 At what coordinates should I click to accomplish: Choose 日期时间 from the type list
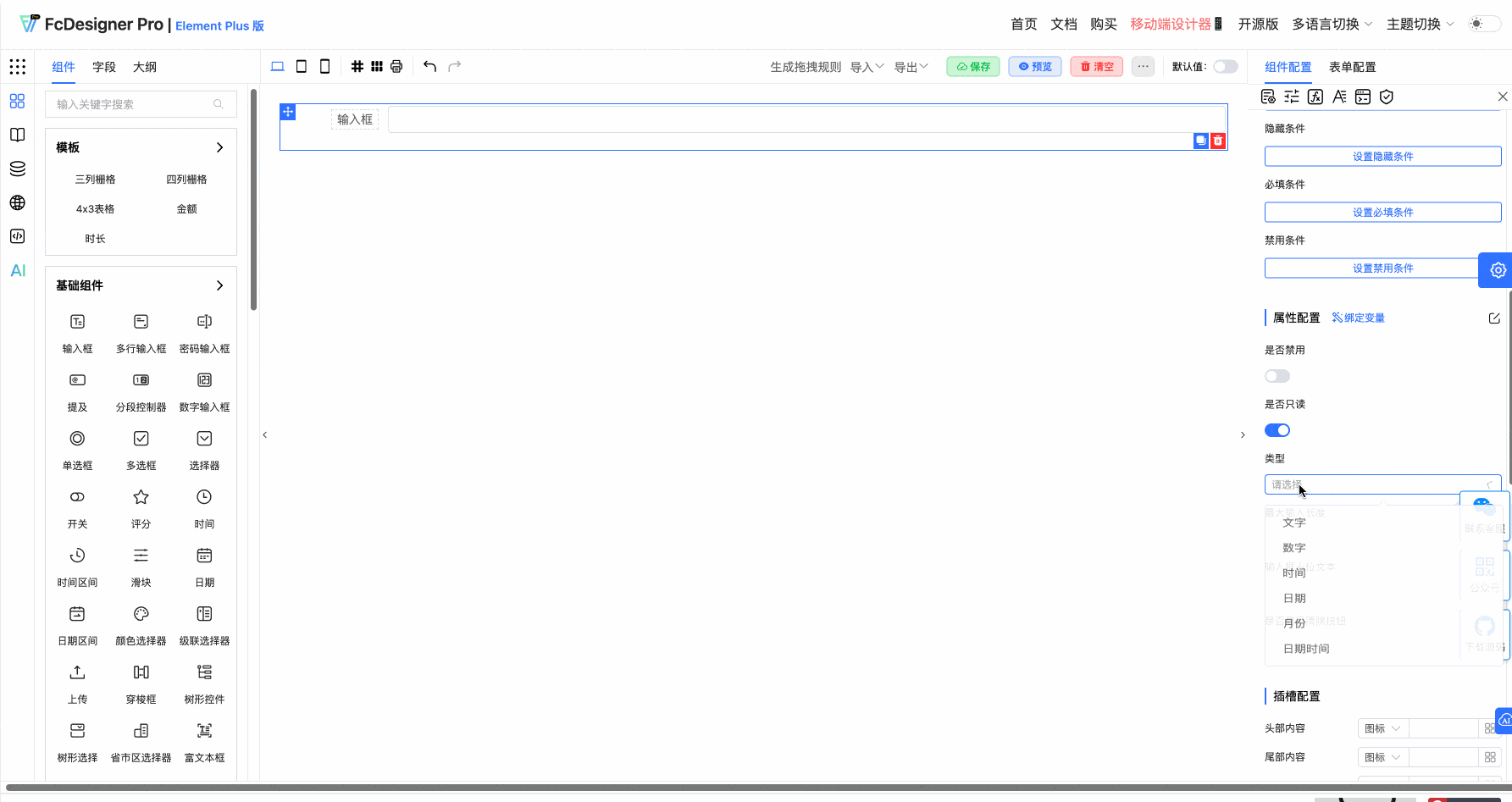pyautogui.click(x=1306, y=649)
